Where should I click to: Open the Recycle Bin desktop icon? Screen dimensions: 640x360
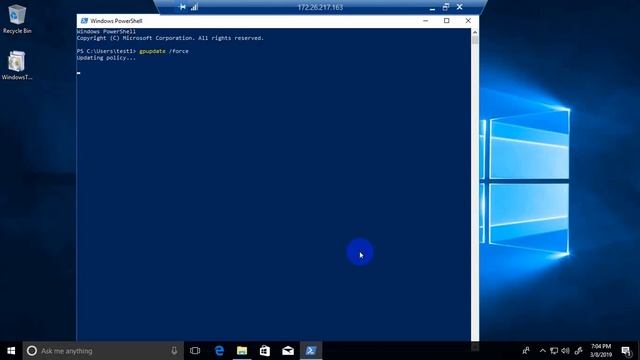[x=17, y=19]
